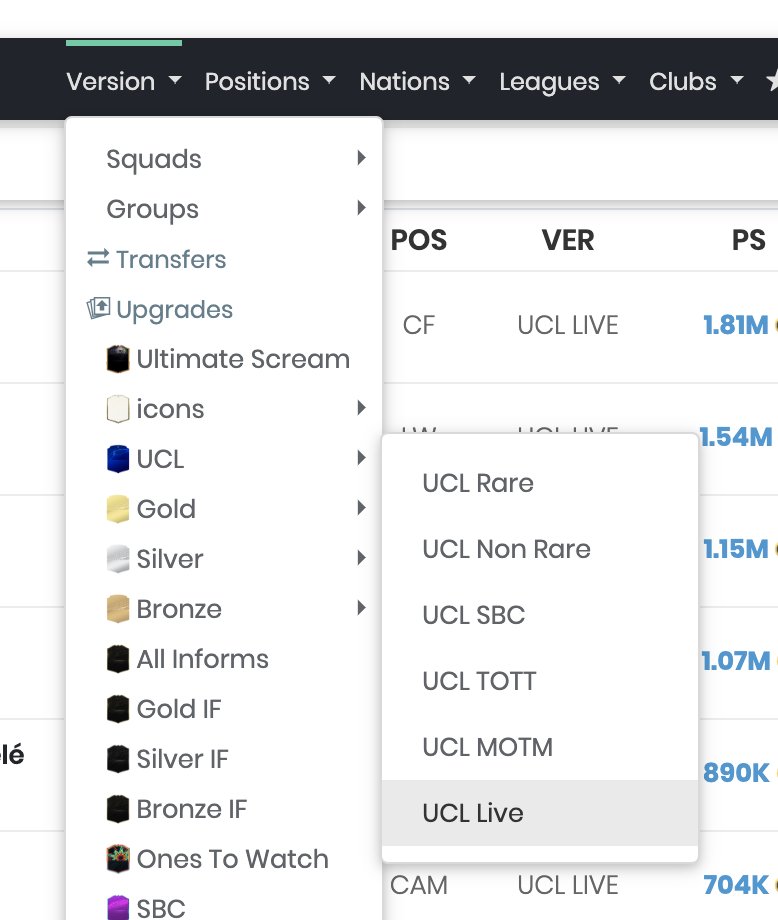The width and height of the screenshot is (778, 920).
Task: Click the 1.81M price value
Action: 736,325
